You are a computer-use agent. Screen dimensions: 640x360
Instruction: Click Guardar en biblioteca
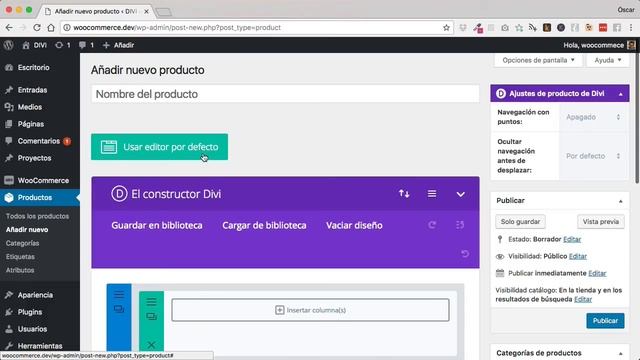pos(157,225)
